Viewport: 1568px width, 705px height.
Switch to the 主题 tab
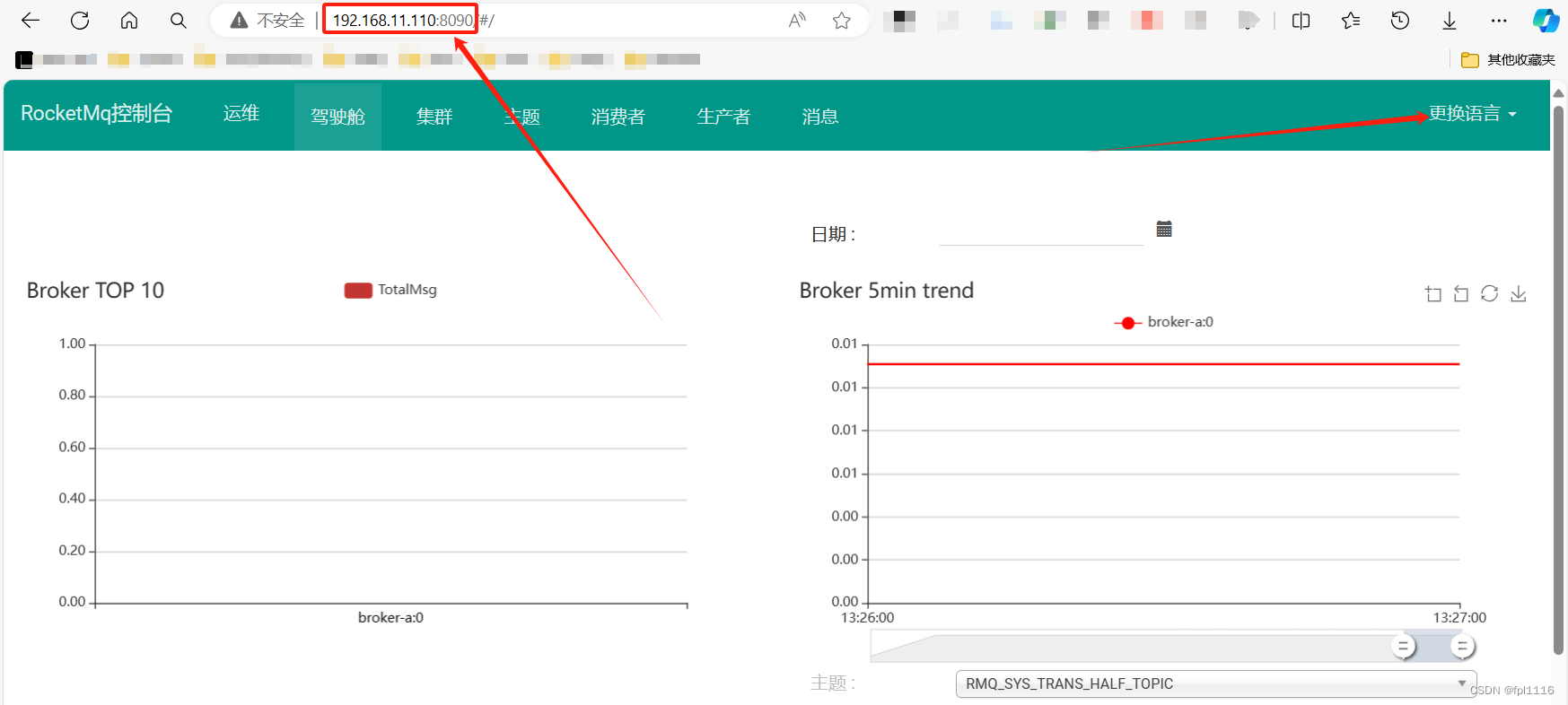pyautogui.click(x=521, y=117)
